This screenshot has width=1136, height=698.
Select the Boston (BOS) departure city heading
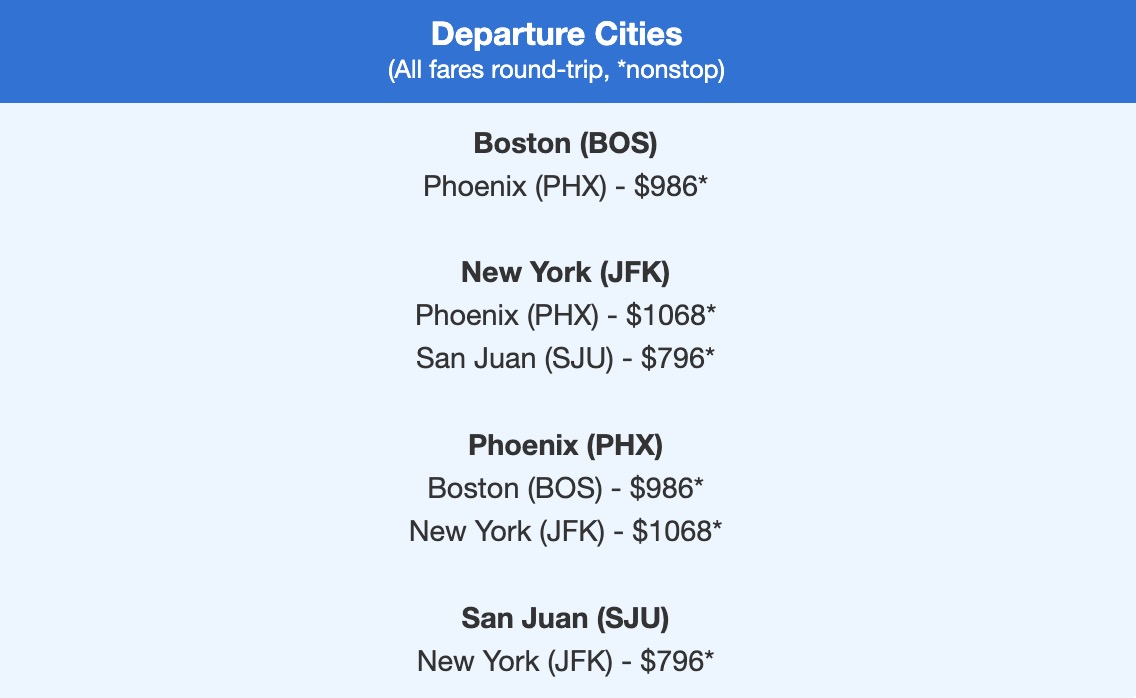coord(565,143)
